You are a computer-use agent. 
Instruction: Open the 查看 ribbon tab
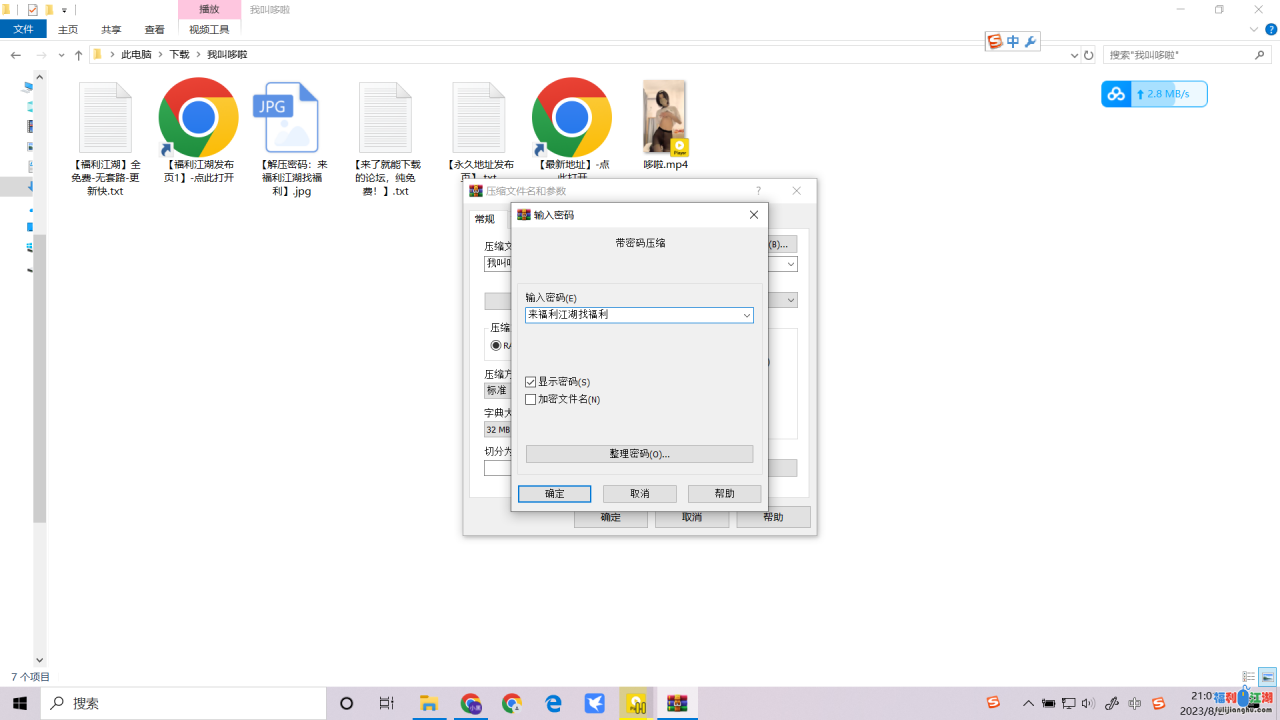coord(154,30)
